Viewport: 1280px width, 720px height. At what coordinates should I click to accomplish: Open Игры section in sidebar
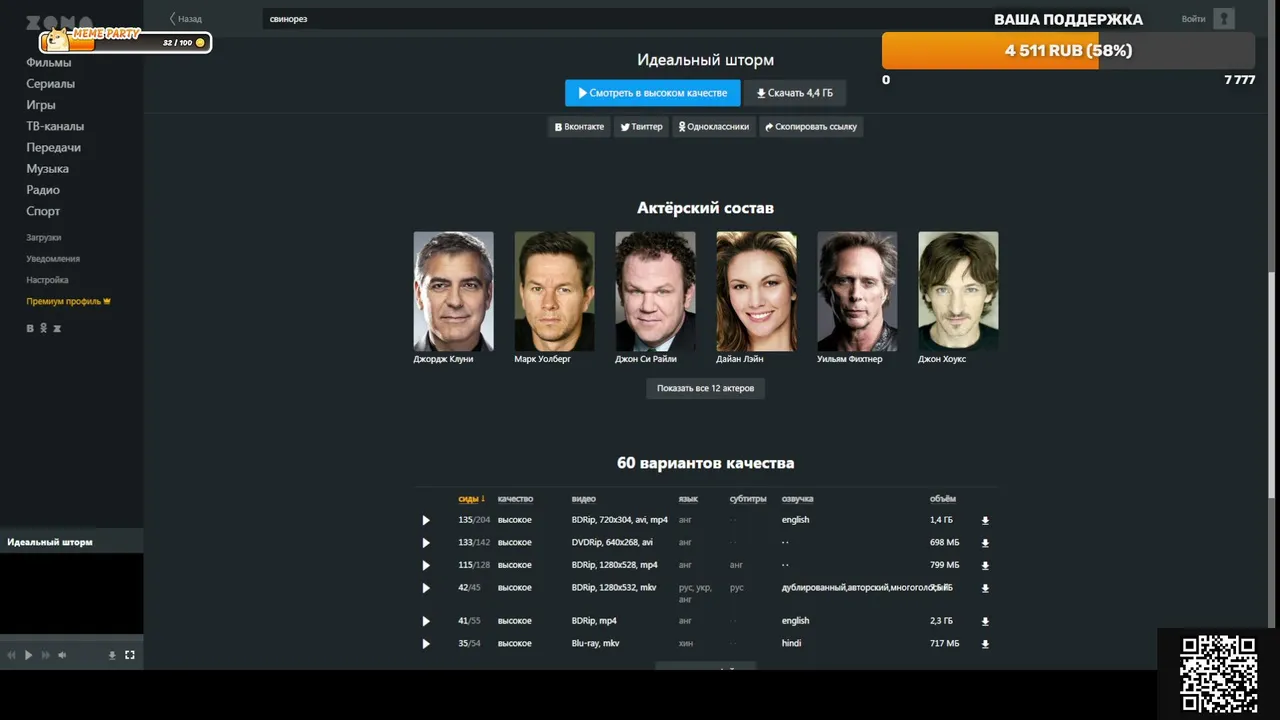[x=41, y=105]
